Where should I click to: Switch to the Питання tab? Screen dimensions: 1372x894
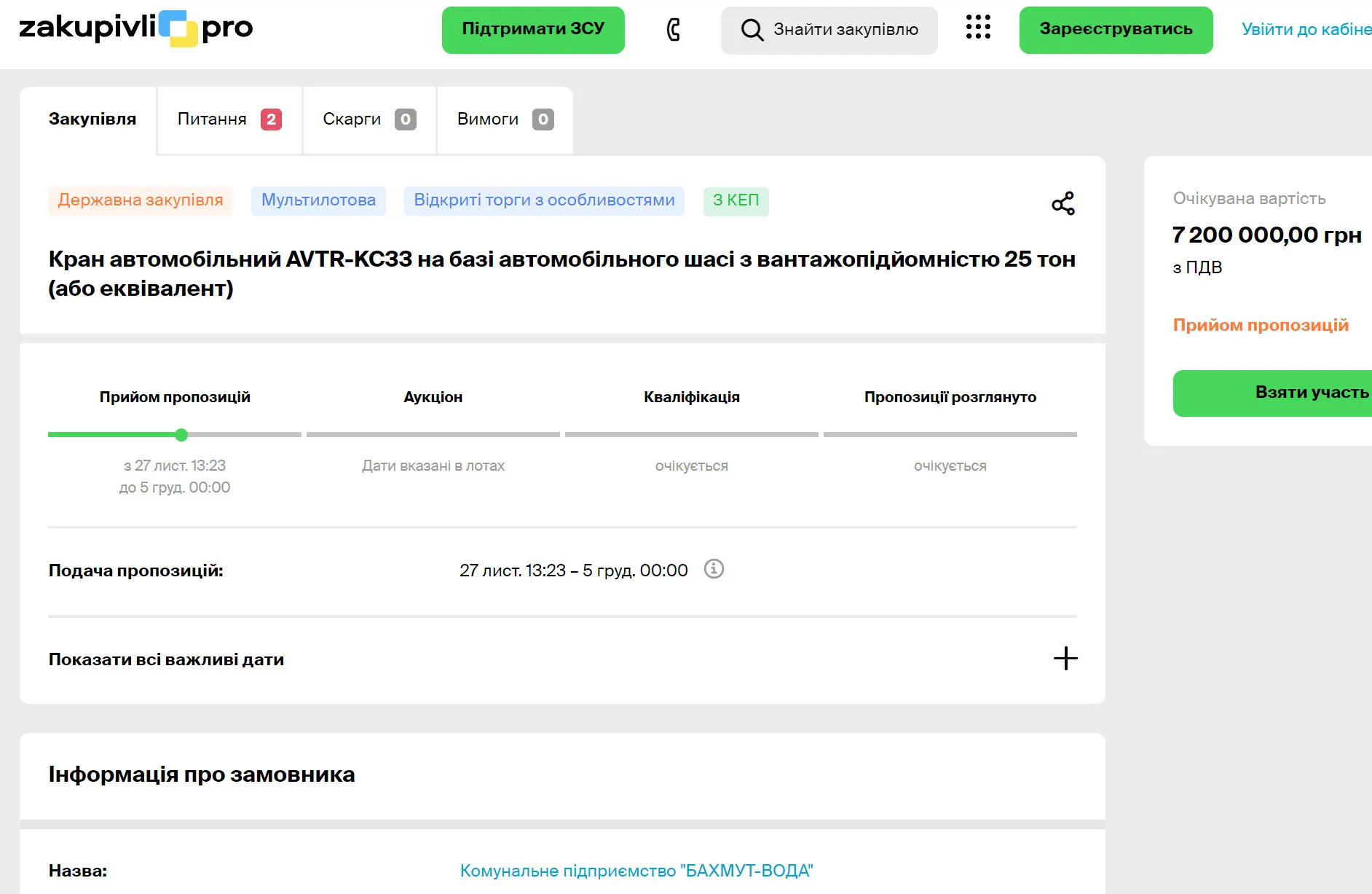[212, 119]
